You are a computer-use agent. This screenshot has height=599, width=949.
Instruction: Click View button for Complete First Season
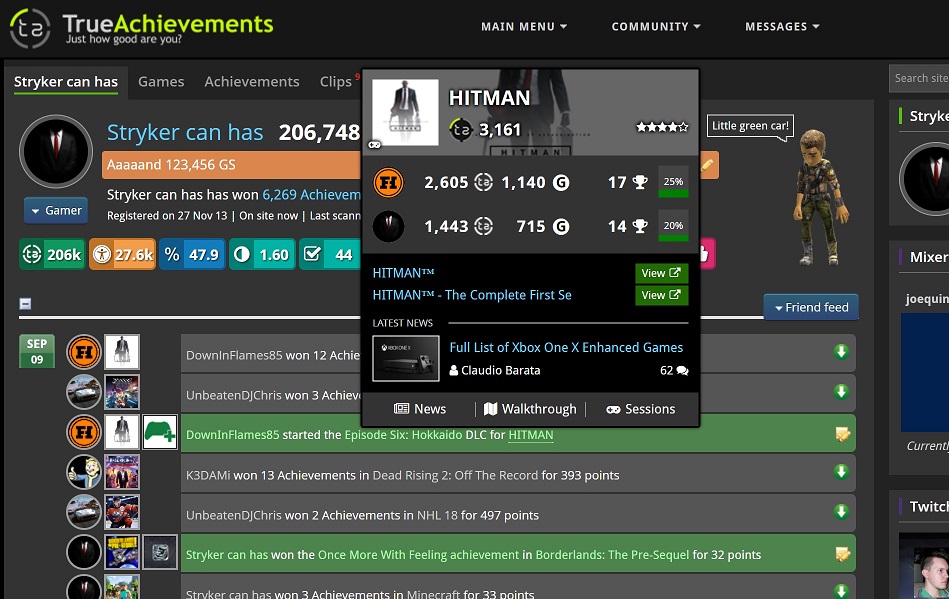tap(662, 295)
